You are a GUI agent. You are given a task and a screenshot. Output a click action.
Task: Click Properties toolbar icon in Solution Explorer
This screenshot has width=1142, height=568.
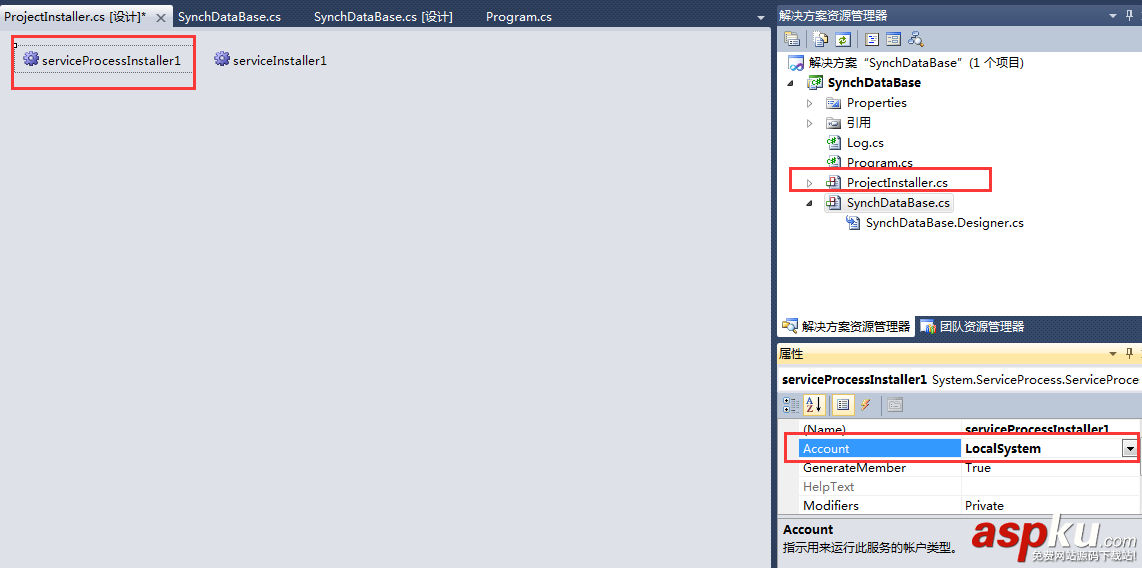point(792,39)
